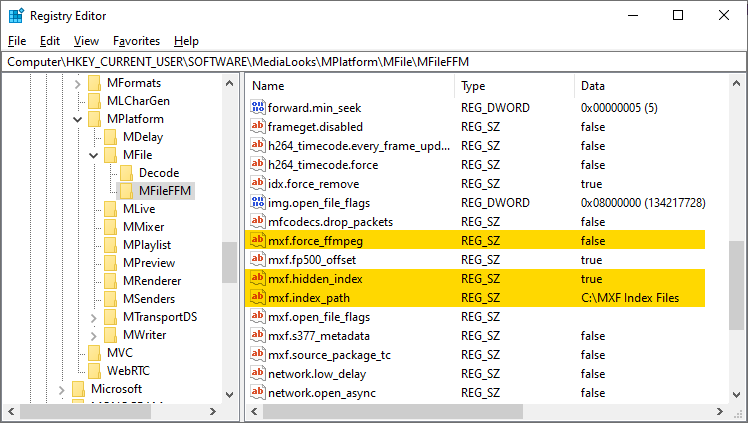Click the MFormats folder icon

coord(94,83)
